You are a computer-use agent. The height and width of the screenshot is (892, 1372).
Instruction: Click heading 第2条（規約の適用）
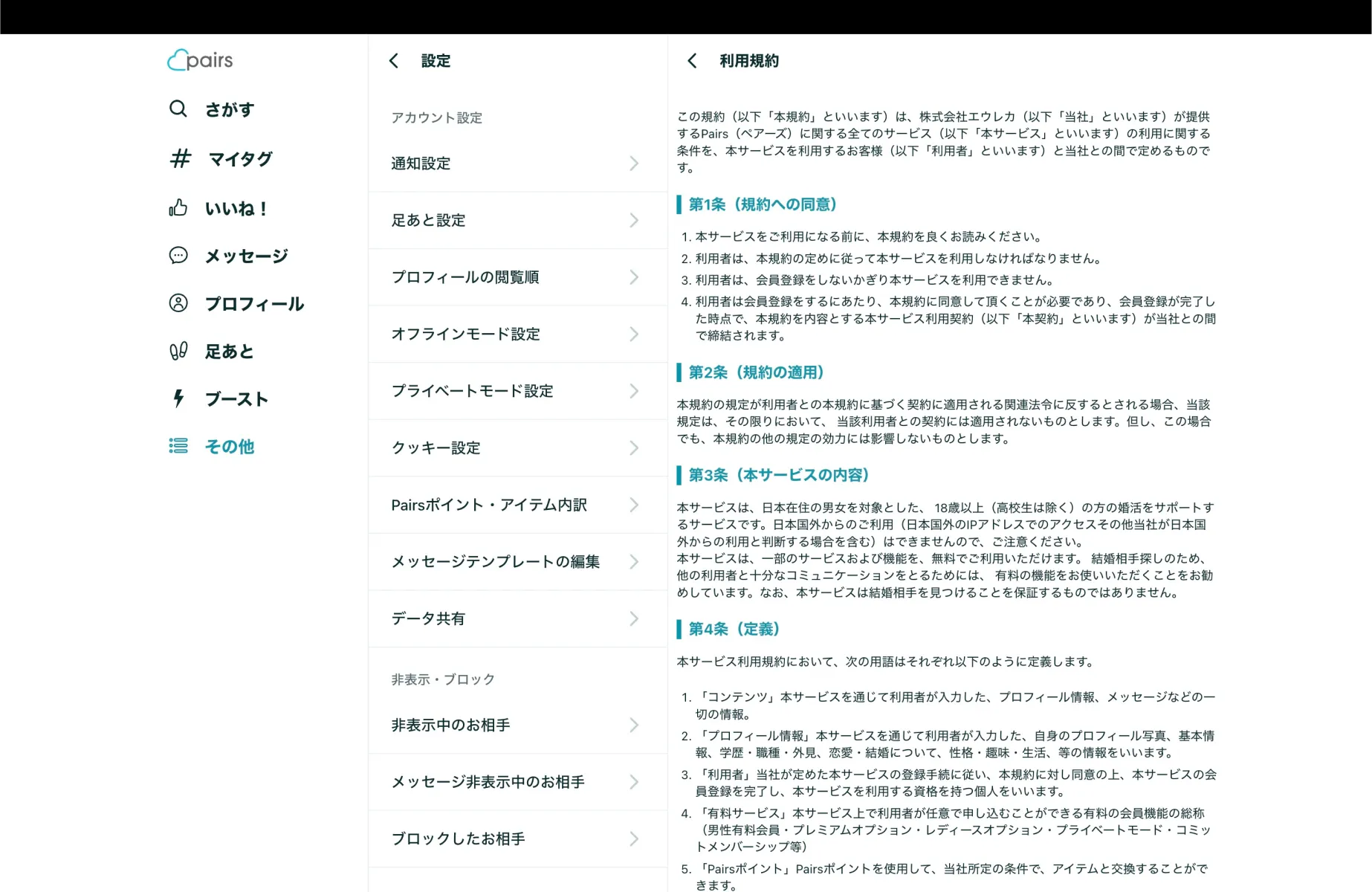[756, 372]
